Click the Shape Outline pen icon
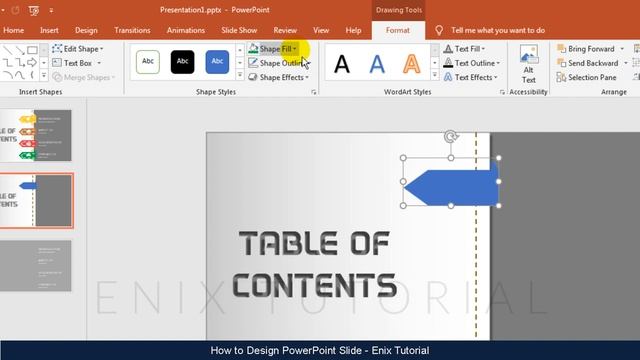The image size is (640, 360). pos(253,63)
